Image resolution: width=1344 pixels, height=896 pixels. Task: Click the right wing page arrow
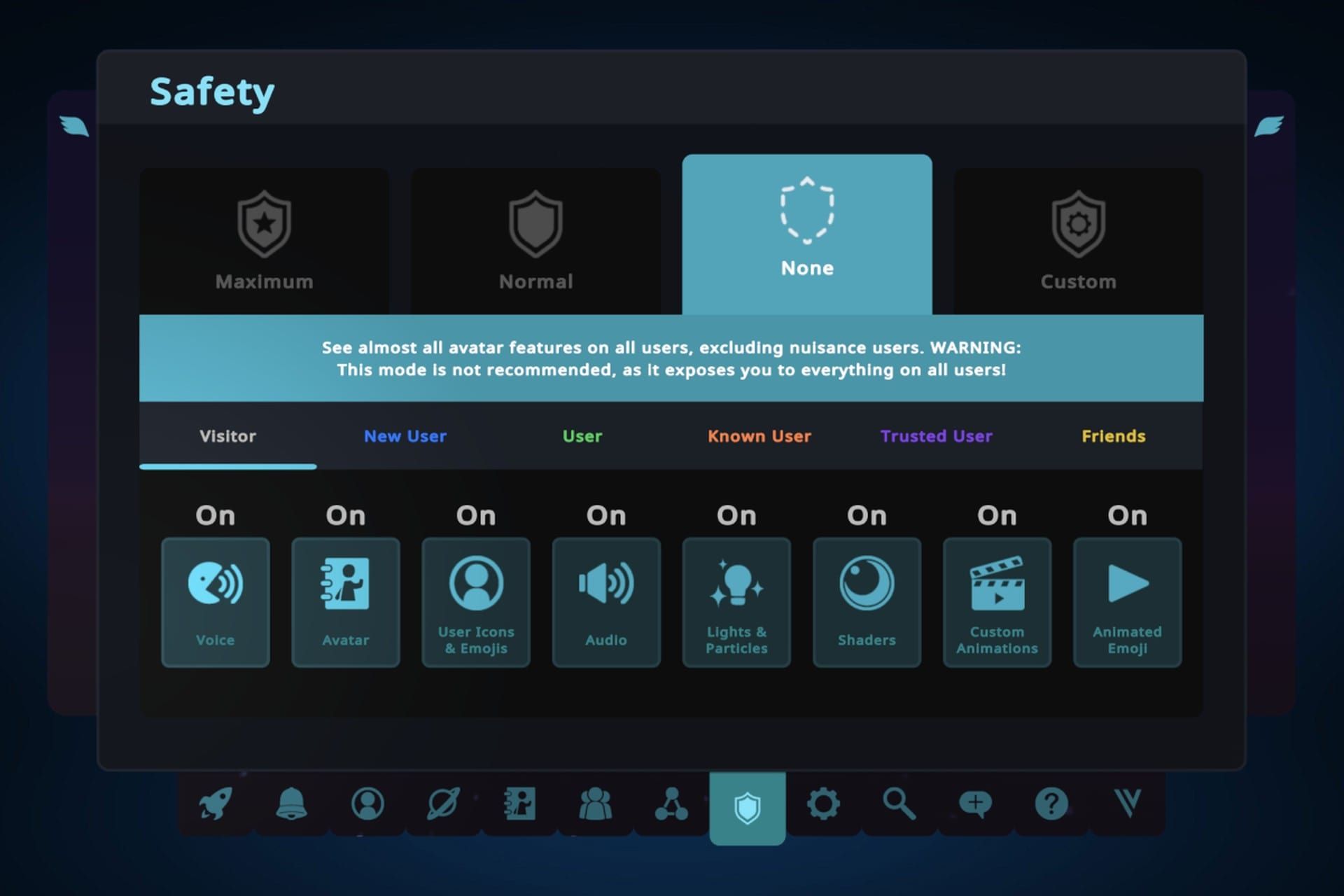point(1268,127)
